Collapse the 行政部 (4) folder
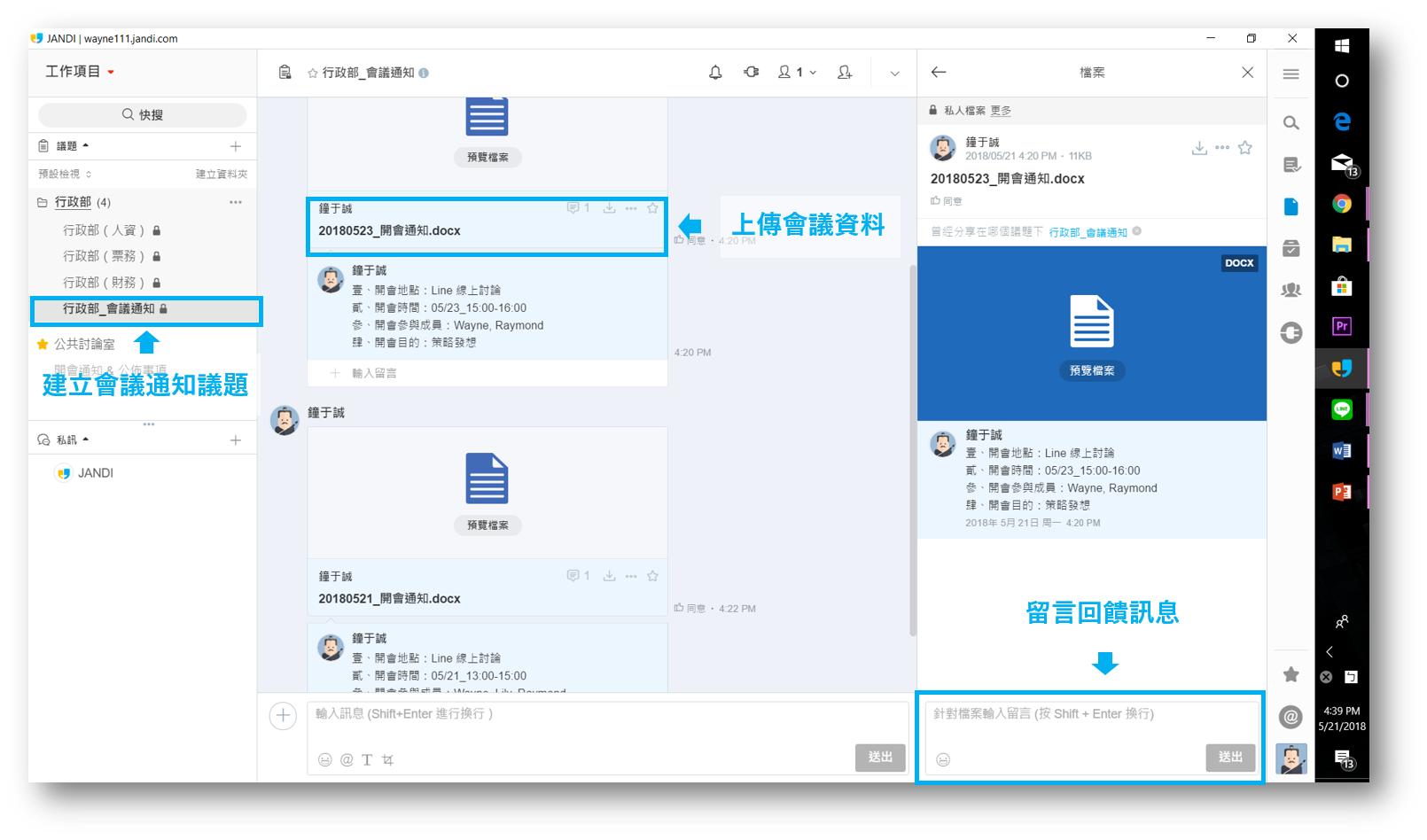The image size is (1427, 840). pyautogui.click(x=42, y=202)
